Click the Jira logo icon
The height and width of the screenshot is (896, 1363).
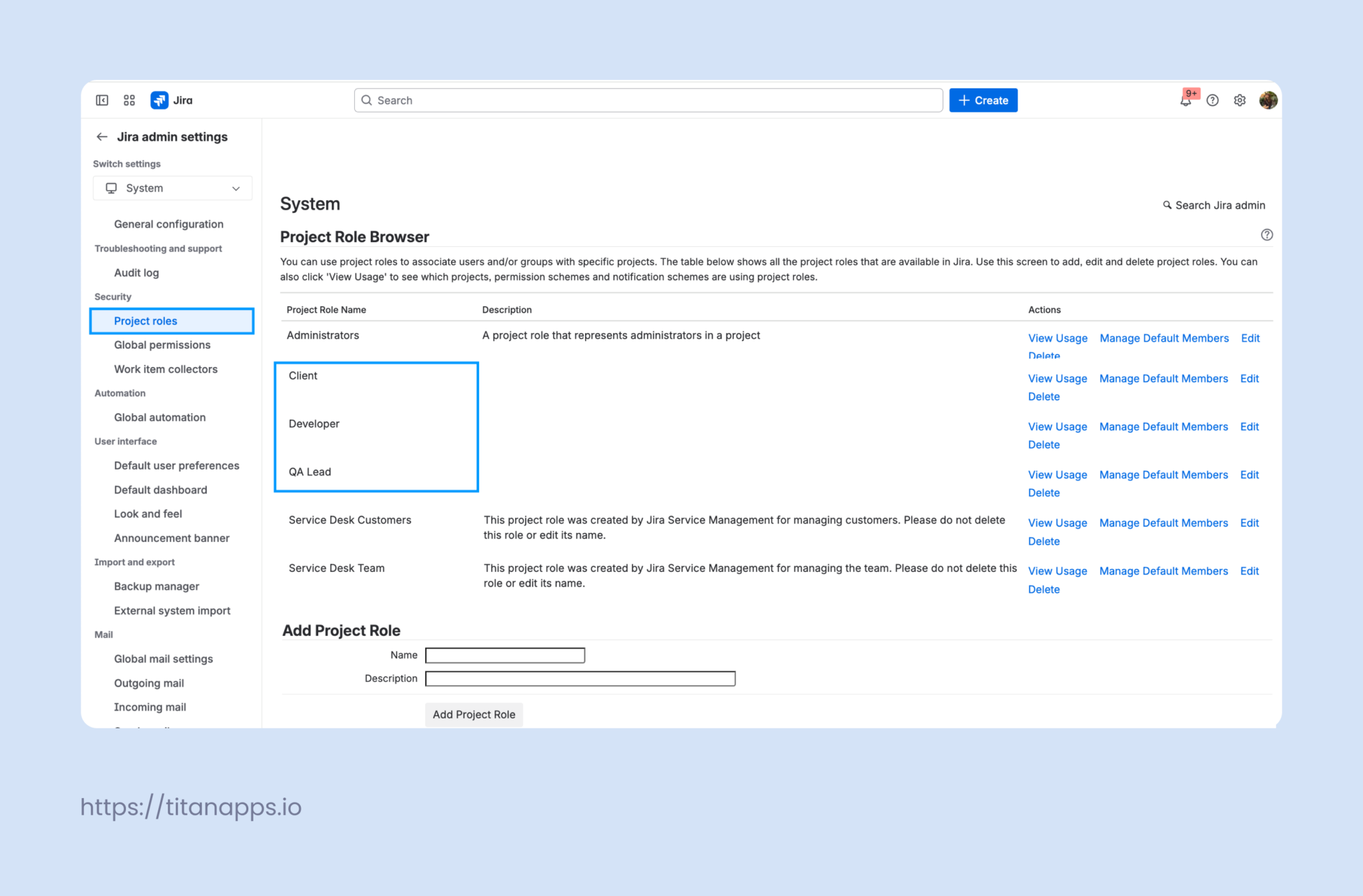159,100
